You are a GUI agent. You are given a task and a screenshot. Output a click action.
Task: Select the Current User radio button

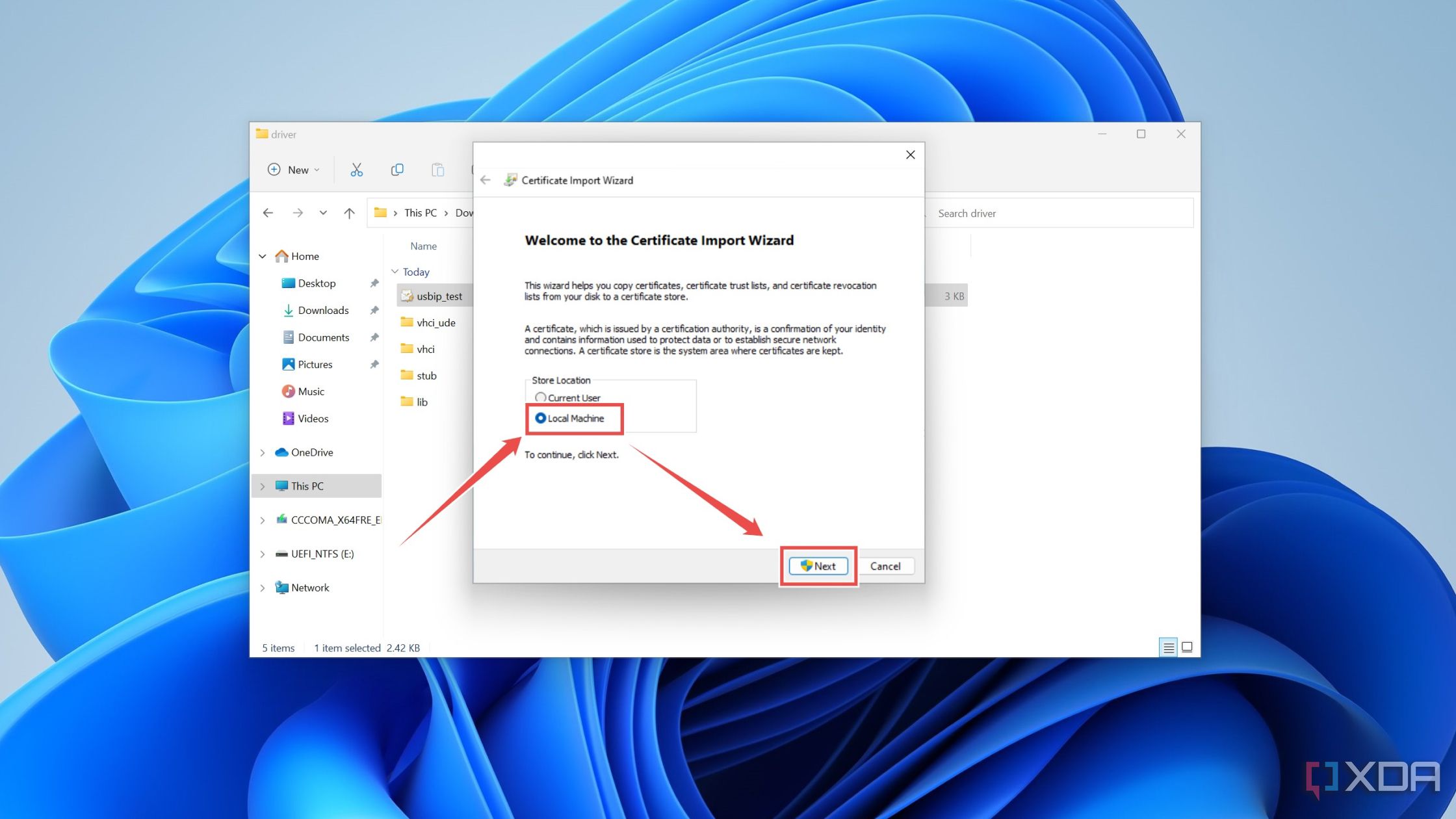[x=540, y=397]
